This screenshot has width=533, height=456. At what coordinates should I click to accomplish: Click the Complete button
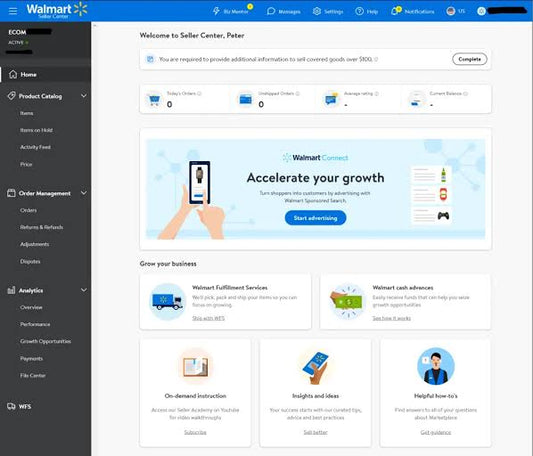pyautogui.click(x=469, y=59)
